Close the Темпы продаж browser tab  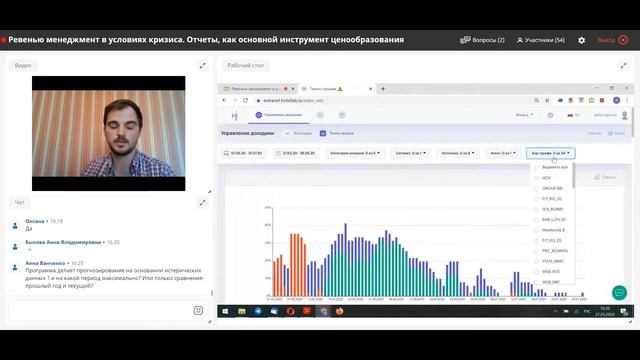pos(371,89)
